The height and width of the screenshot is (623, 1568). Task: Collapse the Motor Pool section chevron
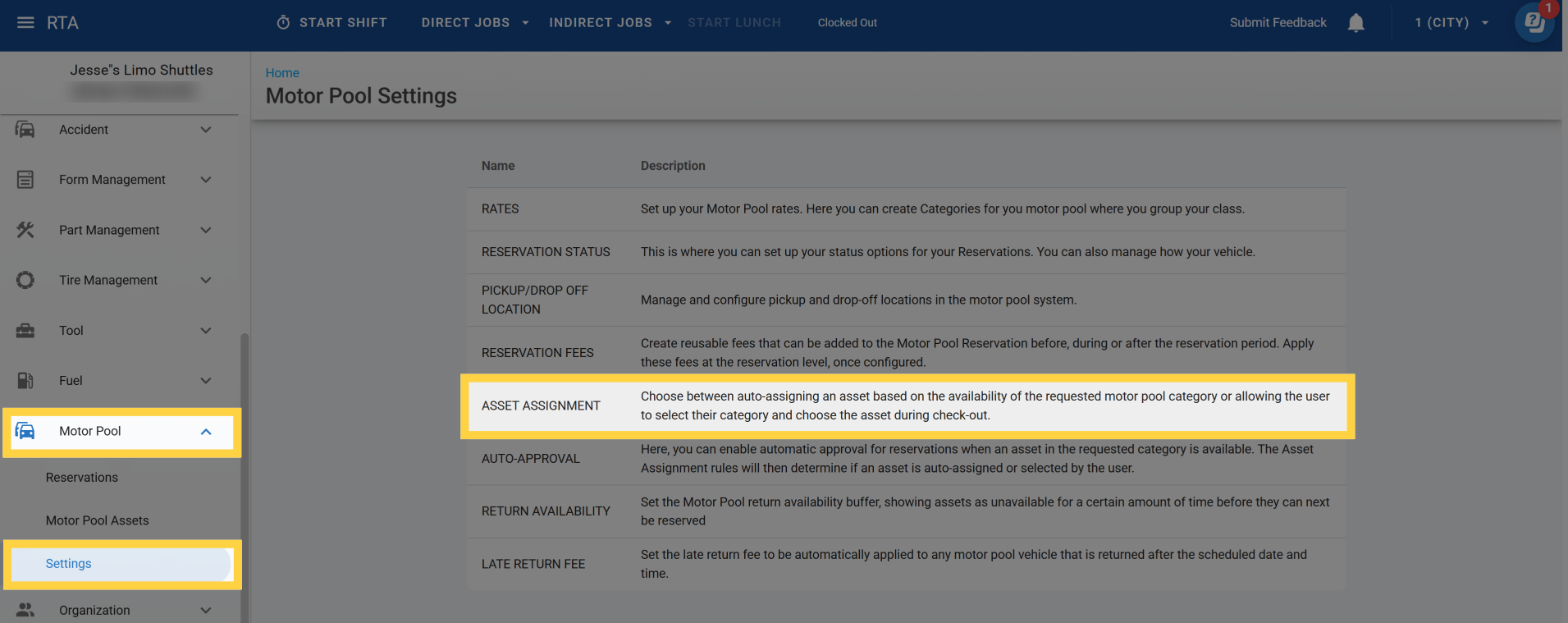point(206,432)
